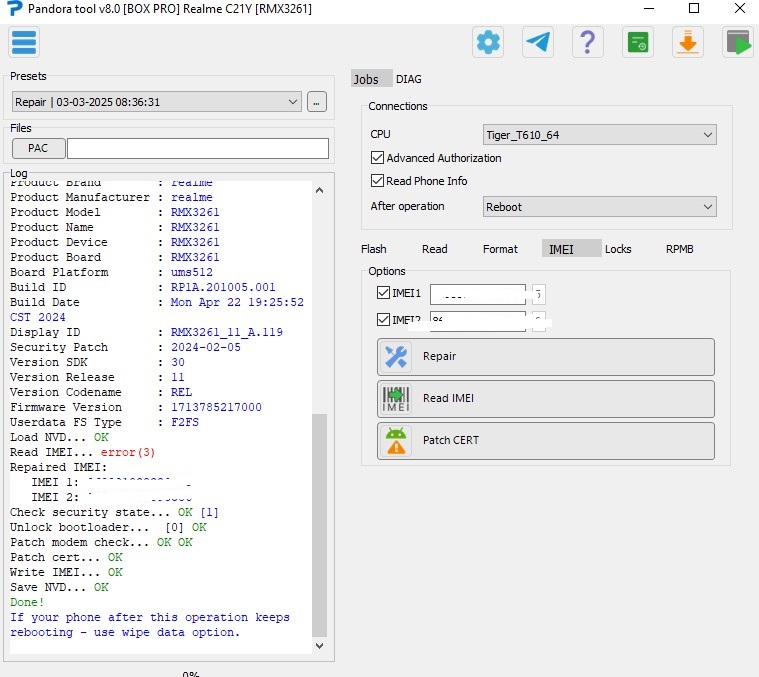Click the Read IMEI barcode icon

(x=396, y=399)
